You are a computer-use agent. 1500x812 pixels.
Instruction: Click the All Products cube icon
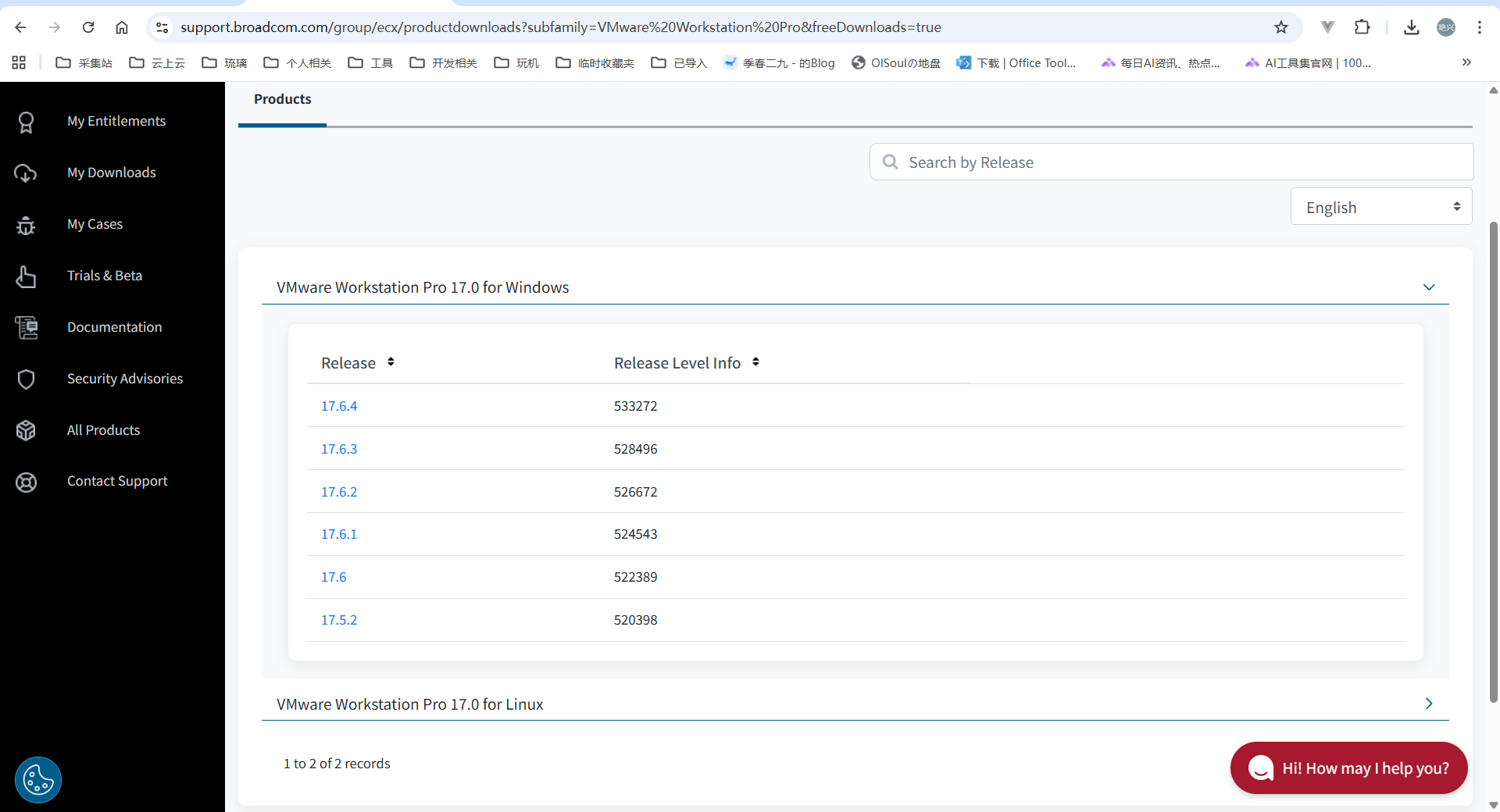coord(26,430)
